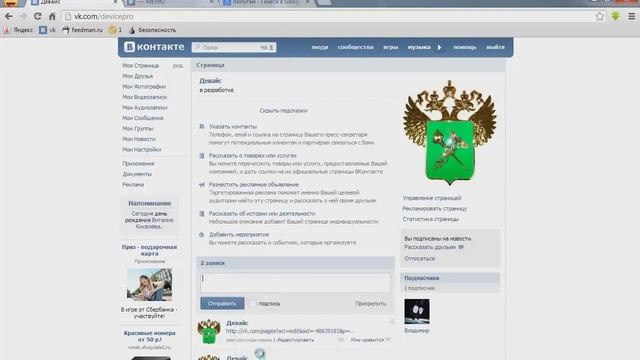This screenshot has height=360, width=640.
Task: Open Рекламировать страницу link
Action: [434, 209]
